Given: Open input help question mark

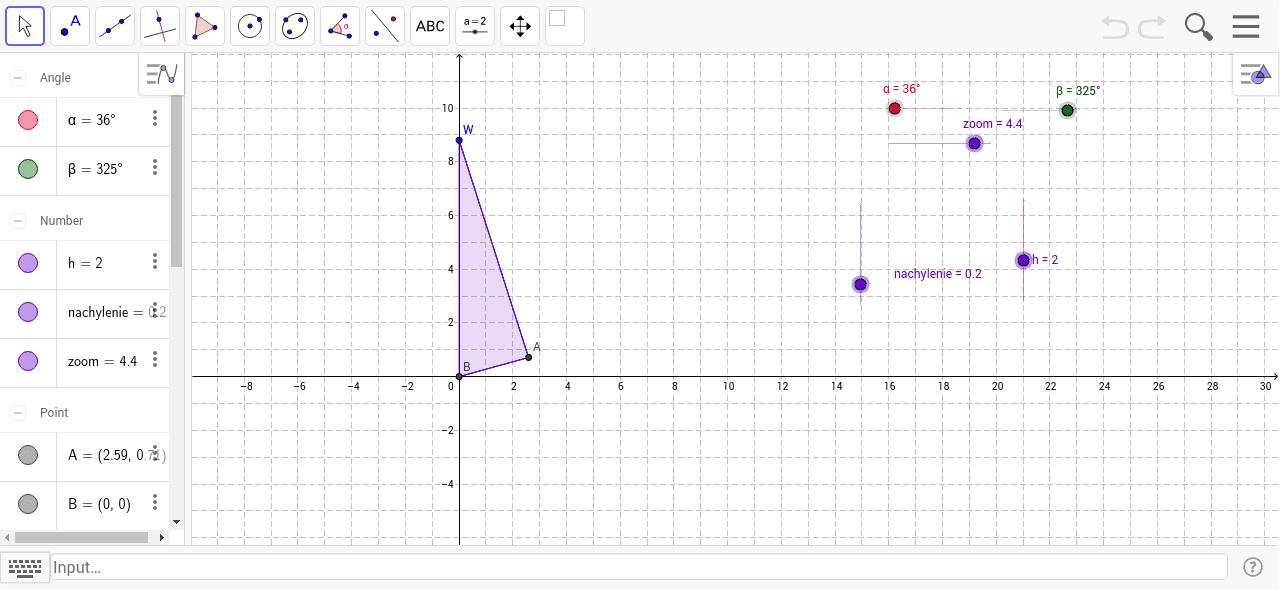Looking at the screenshot, I should pyautogui.click(x=1253, y=567).
